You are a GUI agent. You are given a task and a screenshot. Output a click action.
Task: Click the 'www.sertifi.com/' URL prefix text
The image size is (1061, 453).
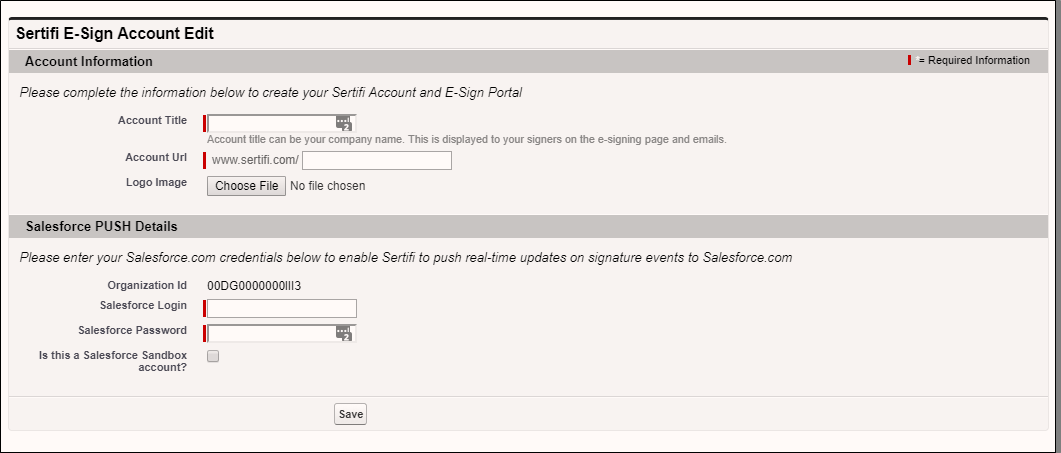click(255, 160)
